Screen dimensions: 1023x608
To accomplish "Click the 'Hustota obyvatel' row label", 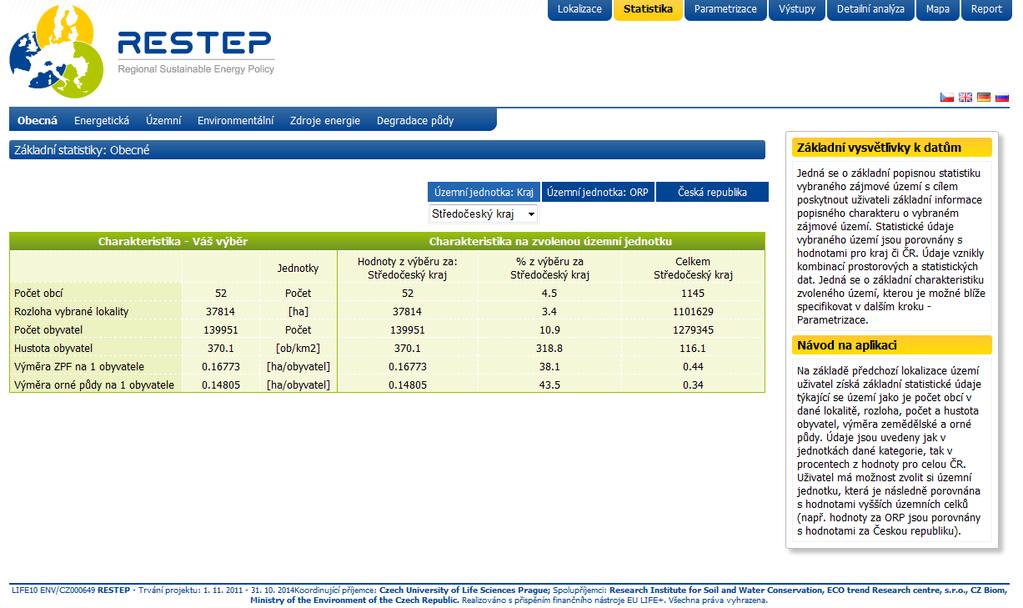I will [x=53, y=348].
